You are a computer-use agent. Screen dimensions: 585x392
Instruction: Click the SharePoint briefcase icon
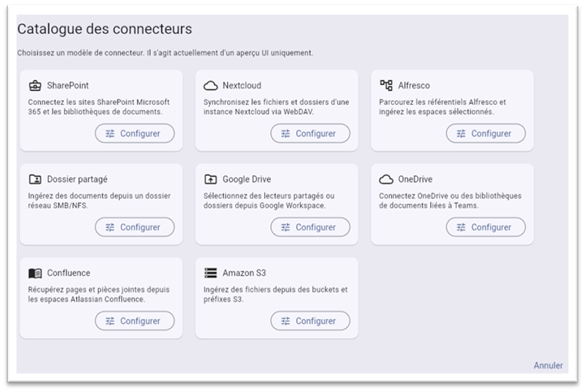click(35, 85)
